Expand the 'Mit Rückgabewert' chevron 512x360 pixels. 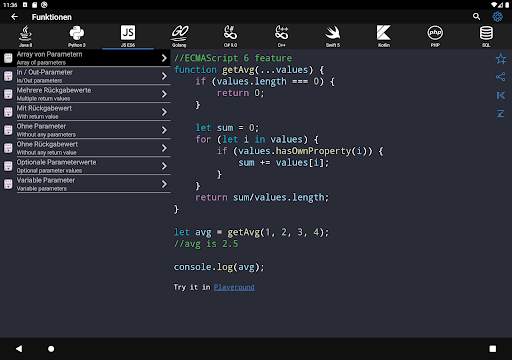coord(164,112)
